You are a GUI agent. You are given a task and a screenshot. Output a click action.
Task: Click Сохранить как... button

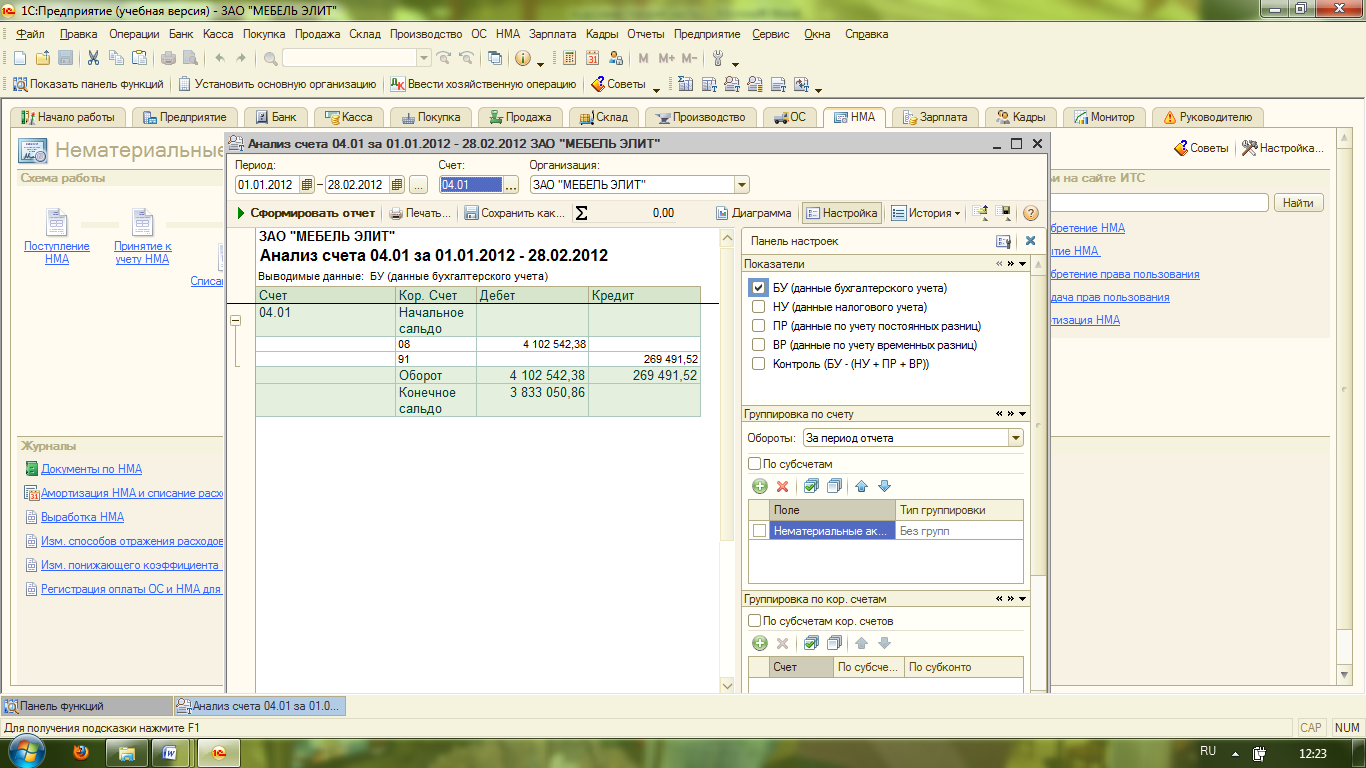514,213
